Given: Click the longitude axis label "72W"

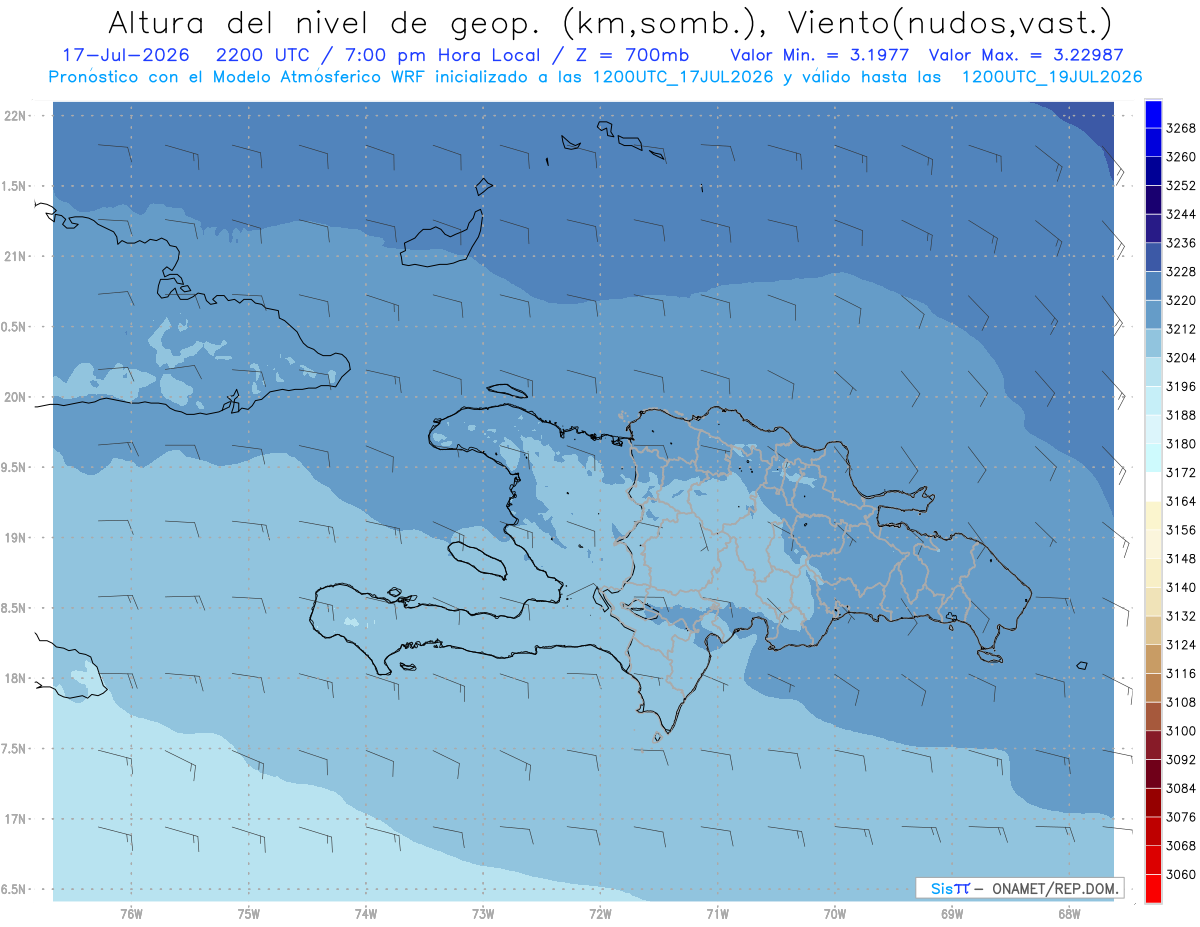Looking at the screenshot, I should [x=600, y=913].
